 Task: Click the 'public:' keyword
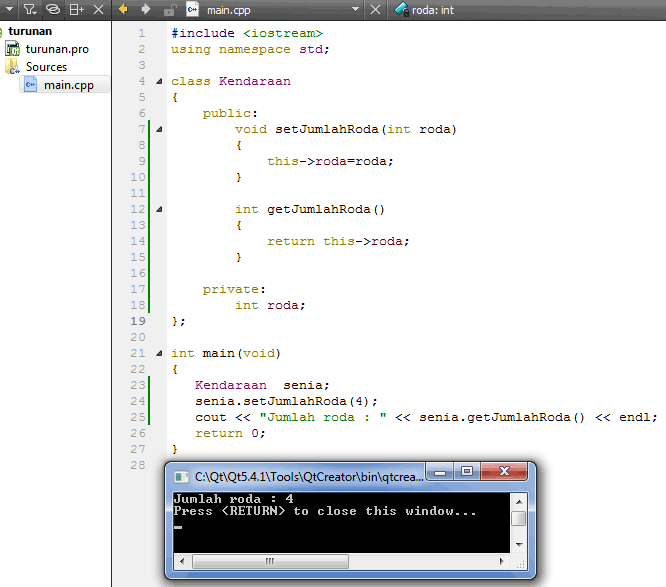click(x=230, y=113)
